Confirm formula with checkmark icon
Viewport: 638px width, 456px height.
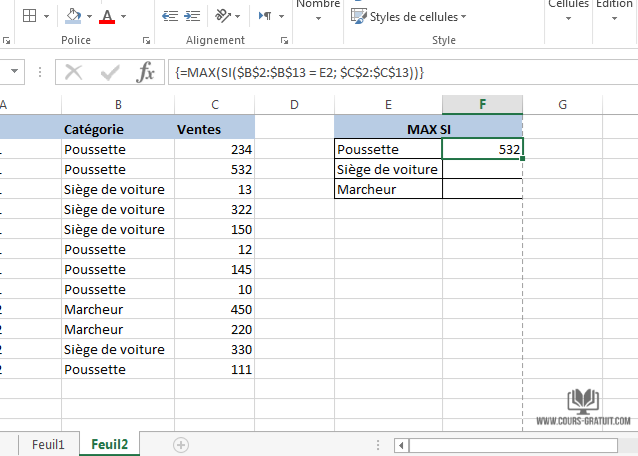click(x=110, y=72)
